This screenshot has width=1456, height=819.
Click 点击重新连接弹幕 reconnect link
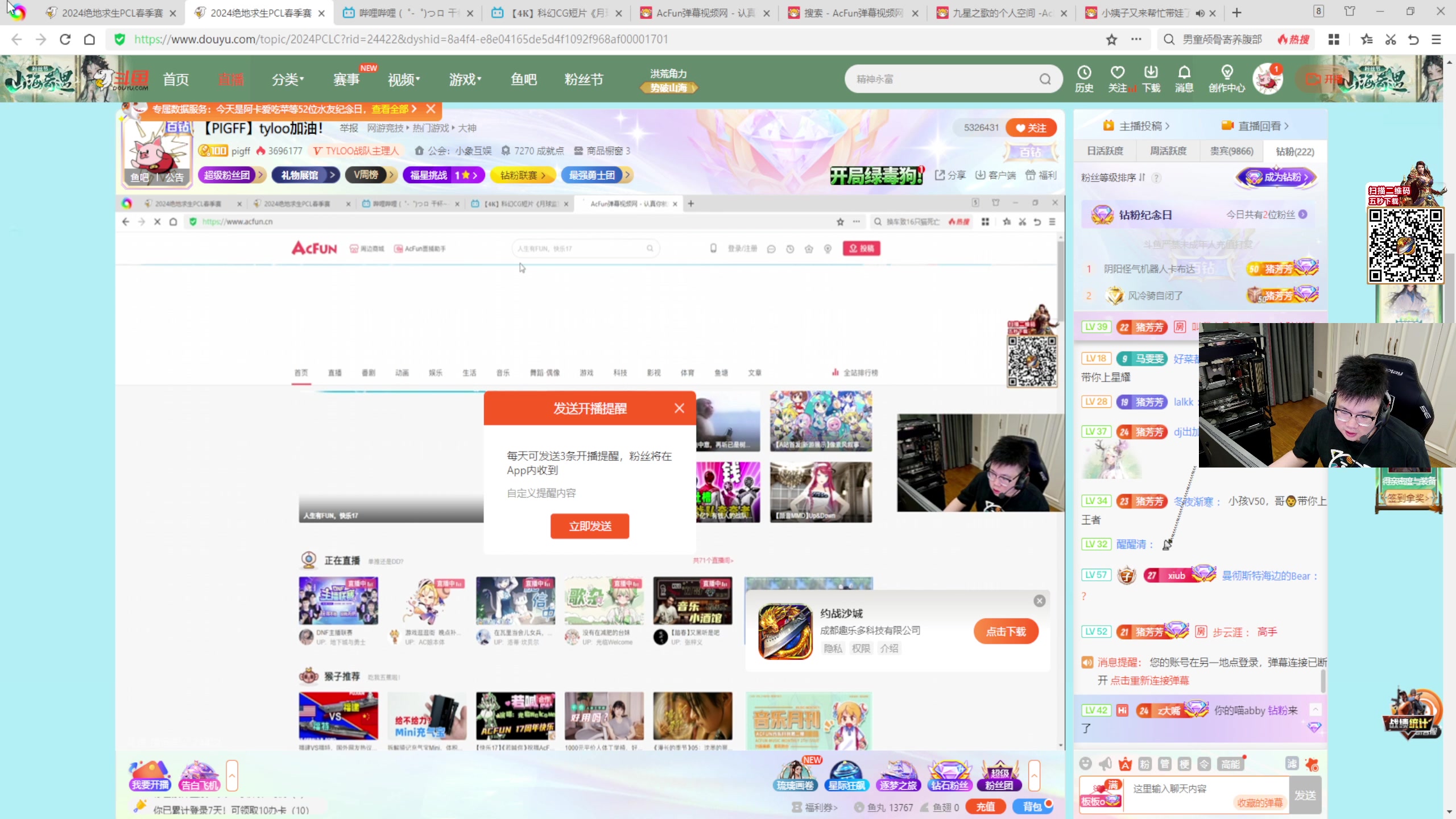1149,680
